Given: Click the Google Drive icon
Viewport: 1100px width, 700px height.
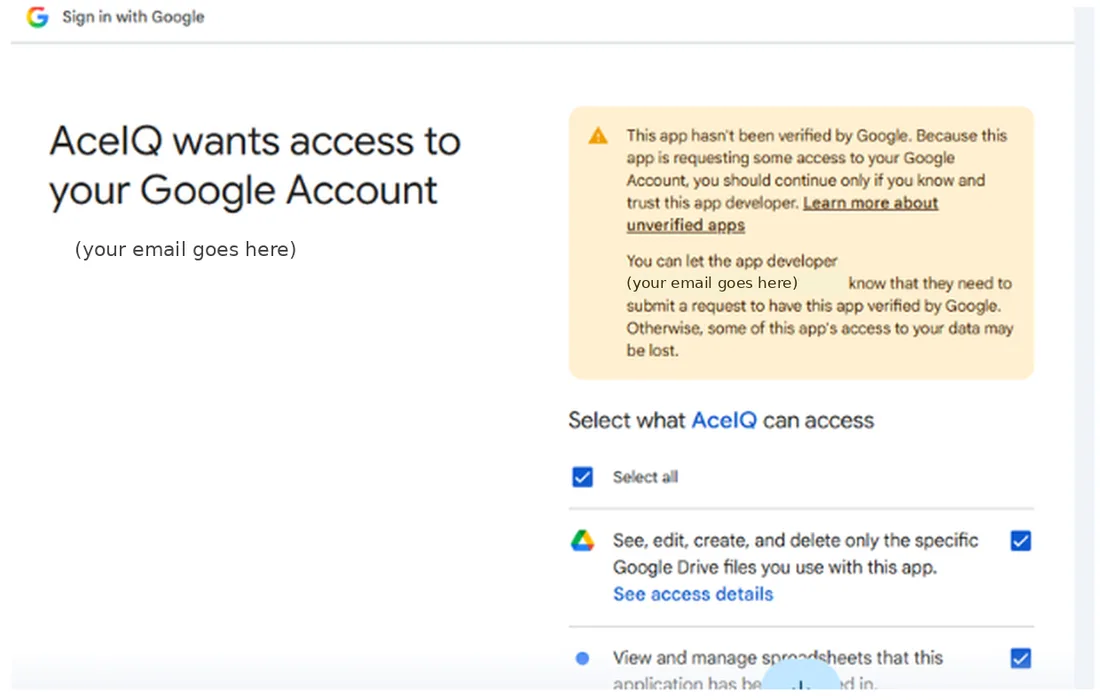Looking at the screenshot, I should [x=582, y=541].
